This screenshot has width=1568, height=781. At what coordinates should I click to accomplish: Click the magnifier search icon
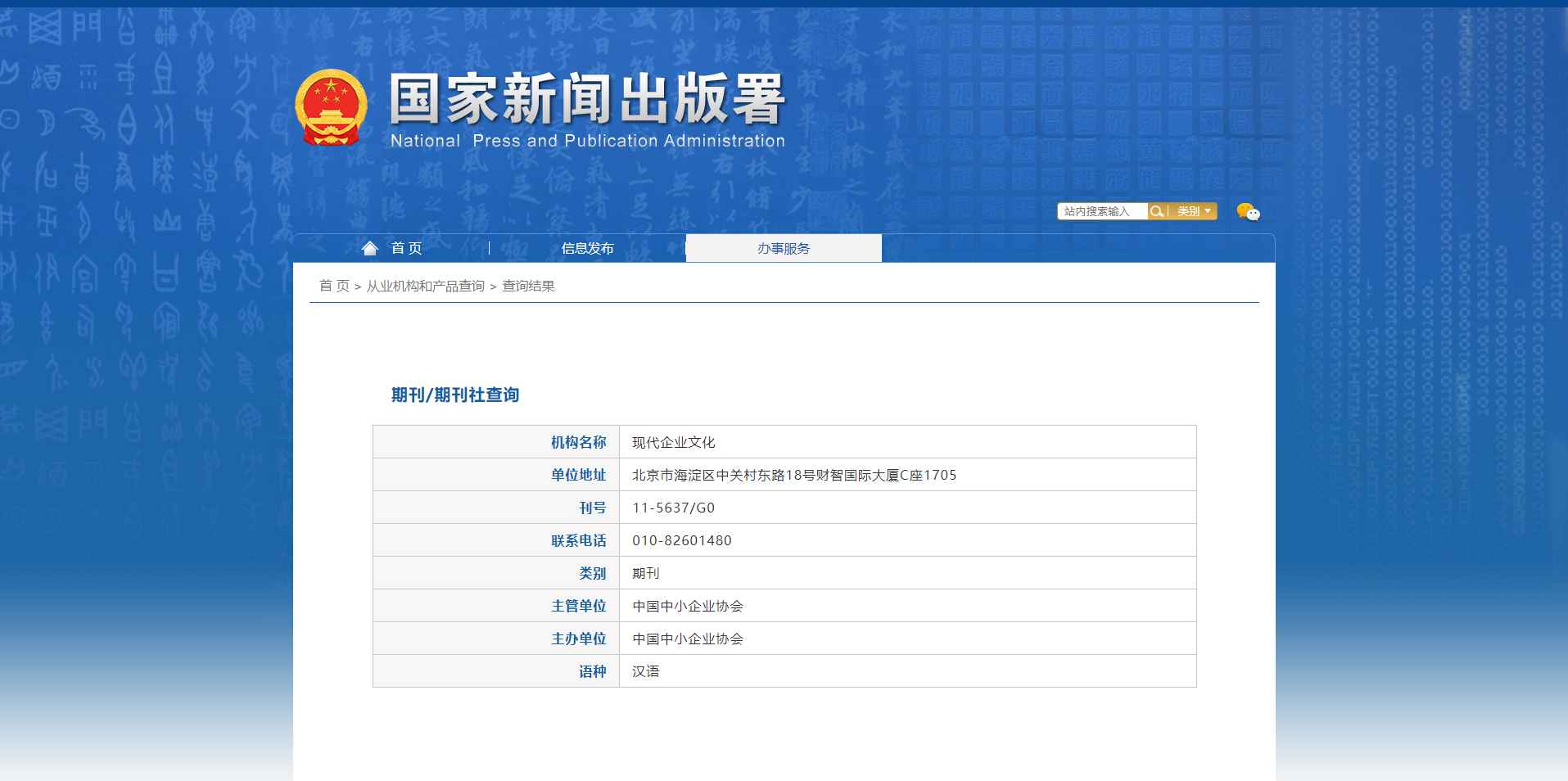coord(1156,211)
